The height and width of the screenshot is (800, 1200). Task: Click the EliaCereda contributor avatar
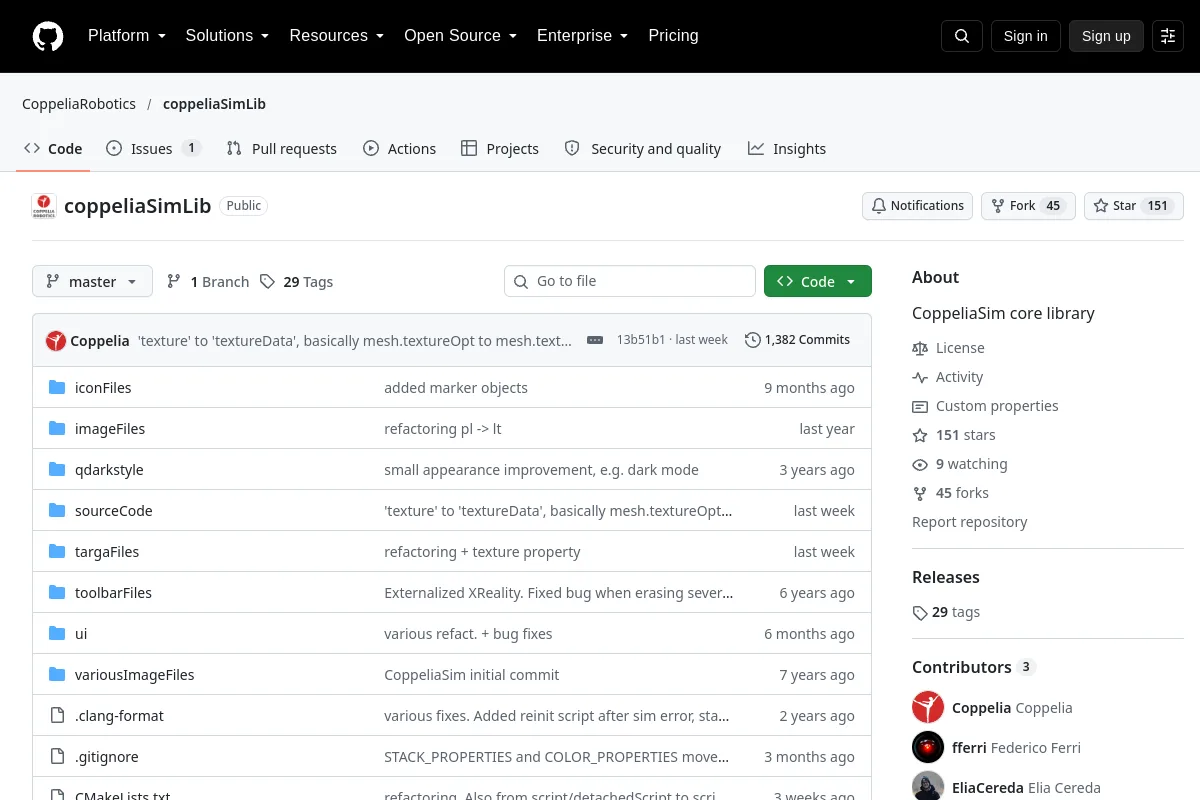[928, 786]
